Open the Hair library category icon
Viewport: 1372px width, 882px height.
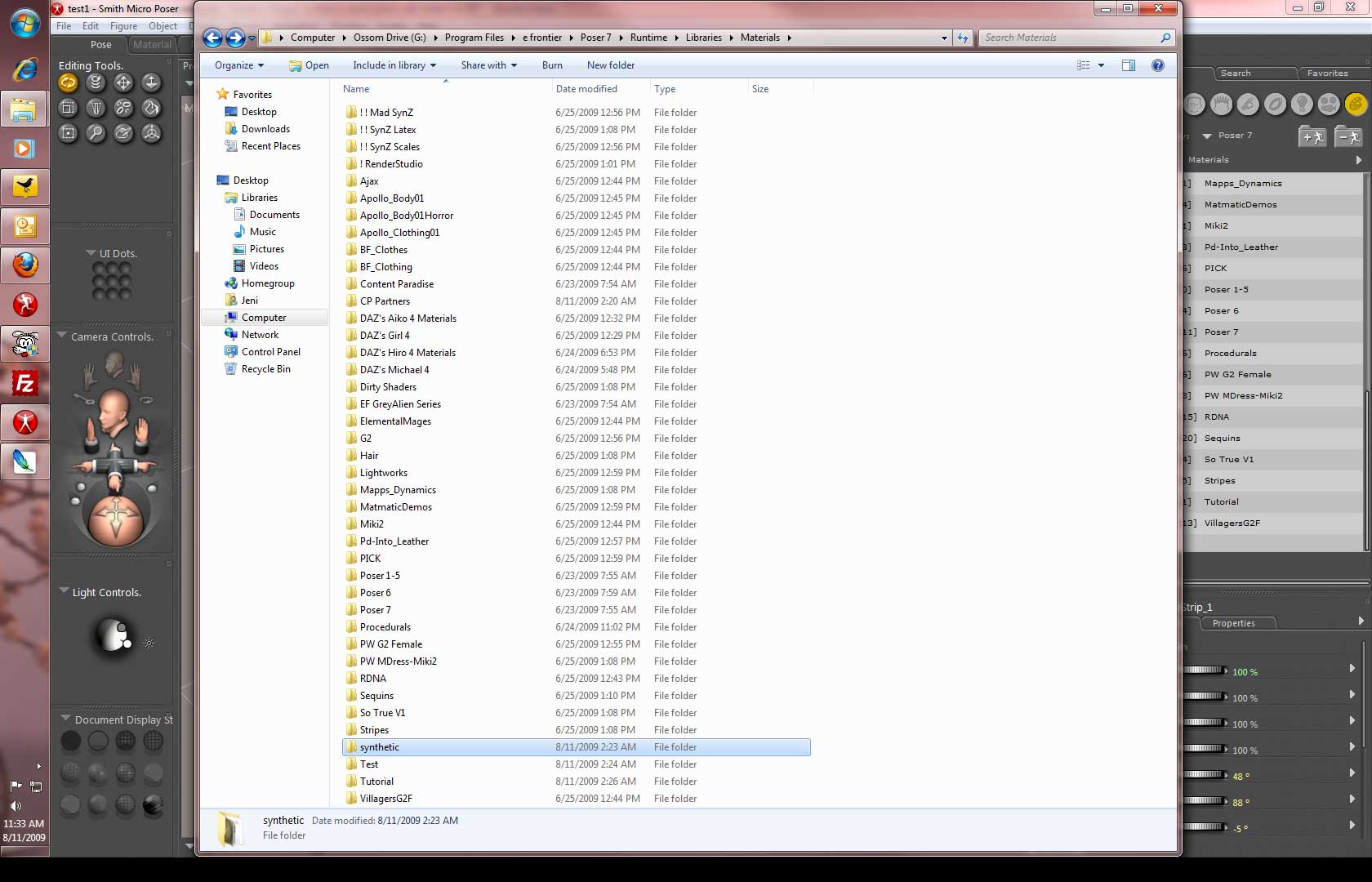[1221, 105]
